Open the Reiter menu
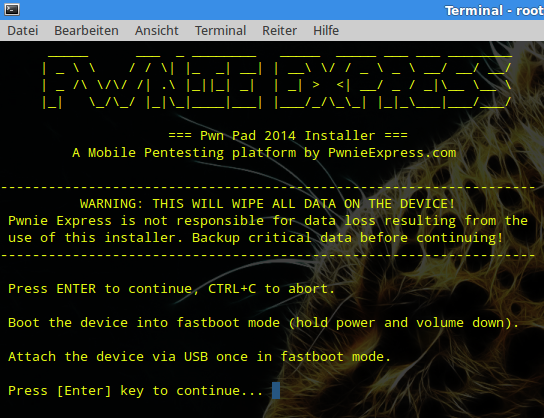 pos(279,31)
